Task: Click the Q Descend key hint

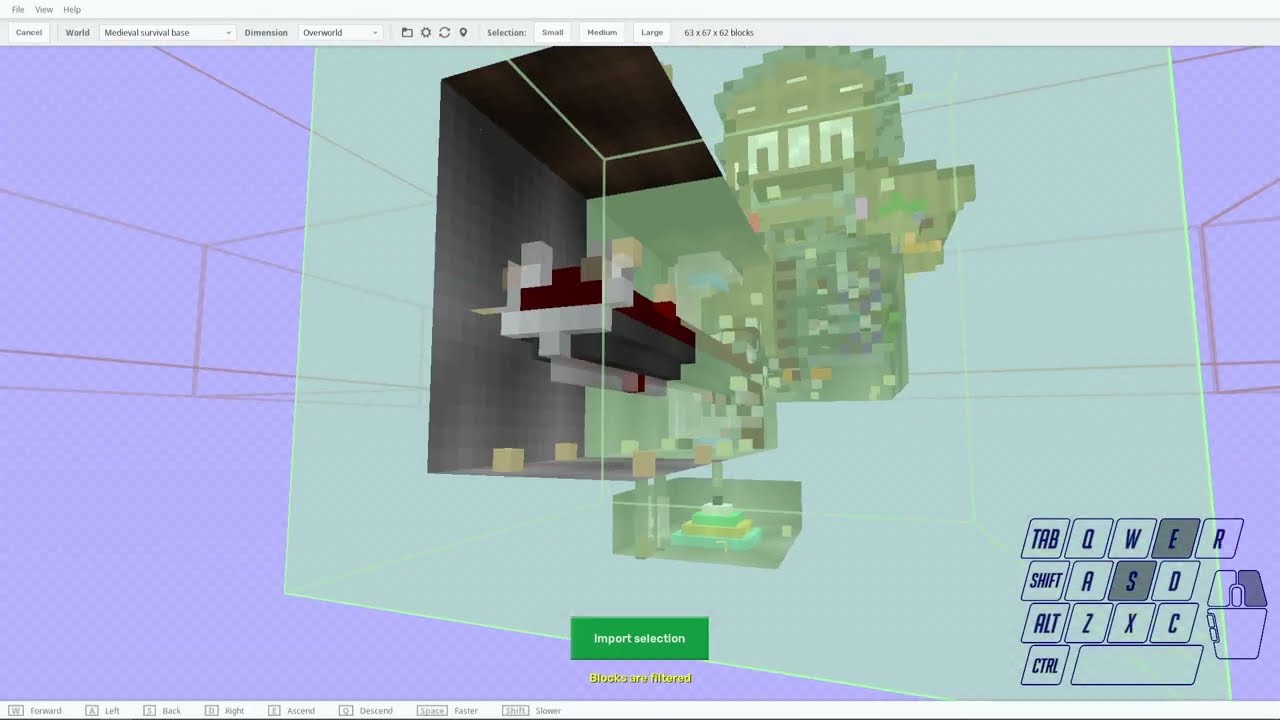Action: [366, 710]
